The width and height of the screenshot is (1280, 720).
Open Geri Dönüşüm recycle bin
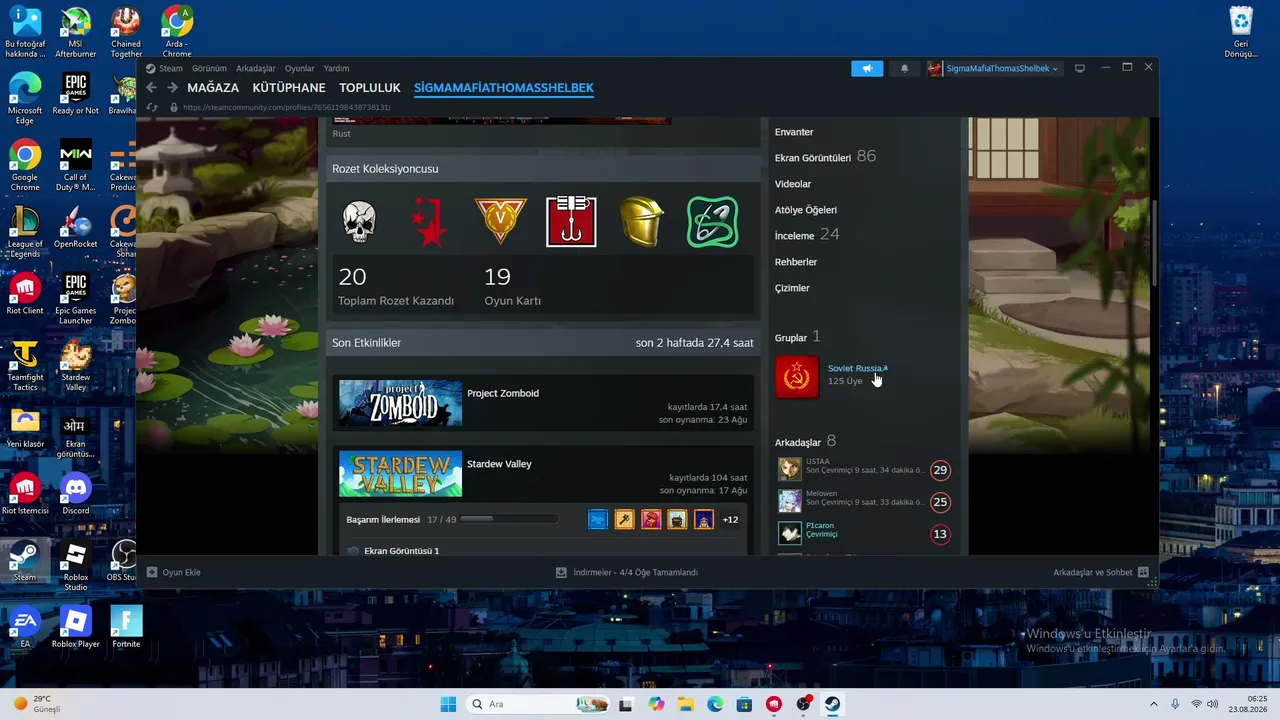1241,33
